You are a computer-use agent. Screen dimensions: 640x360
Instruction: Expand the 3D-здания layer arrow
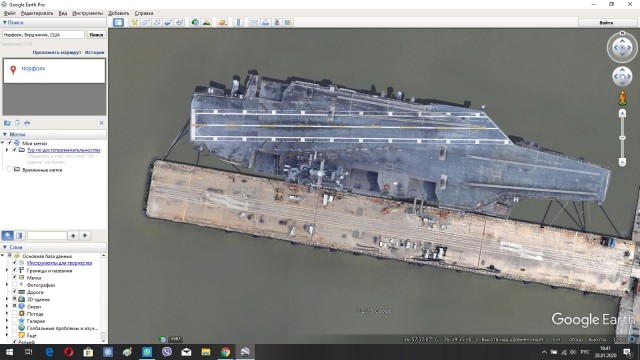click(7, 299)
